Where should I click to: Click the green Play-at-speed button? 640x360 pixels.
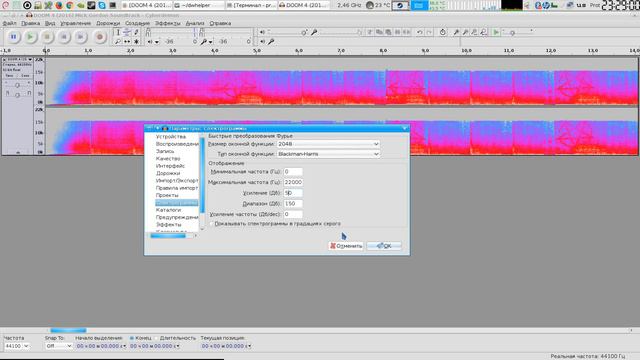click(496, 32)
